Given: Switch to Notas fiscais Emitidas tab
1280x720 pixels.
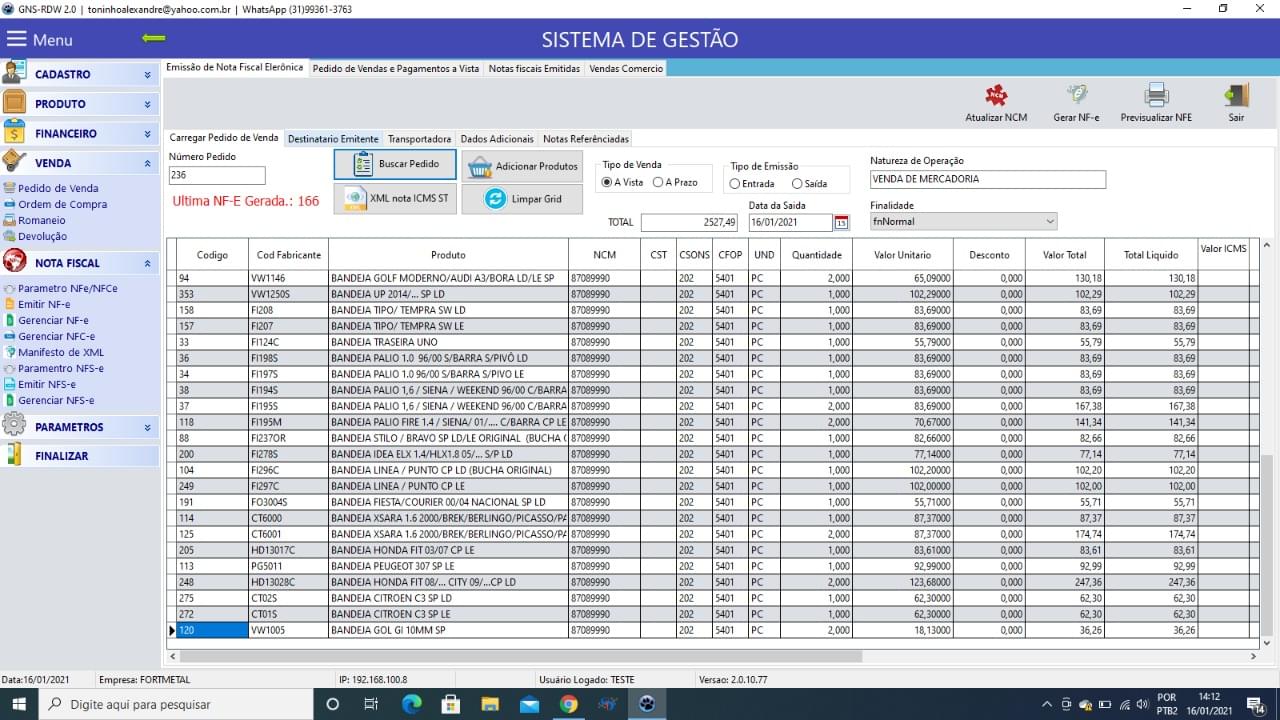Looking at the screenshot, I should [x=533, y=69].
